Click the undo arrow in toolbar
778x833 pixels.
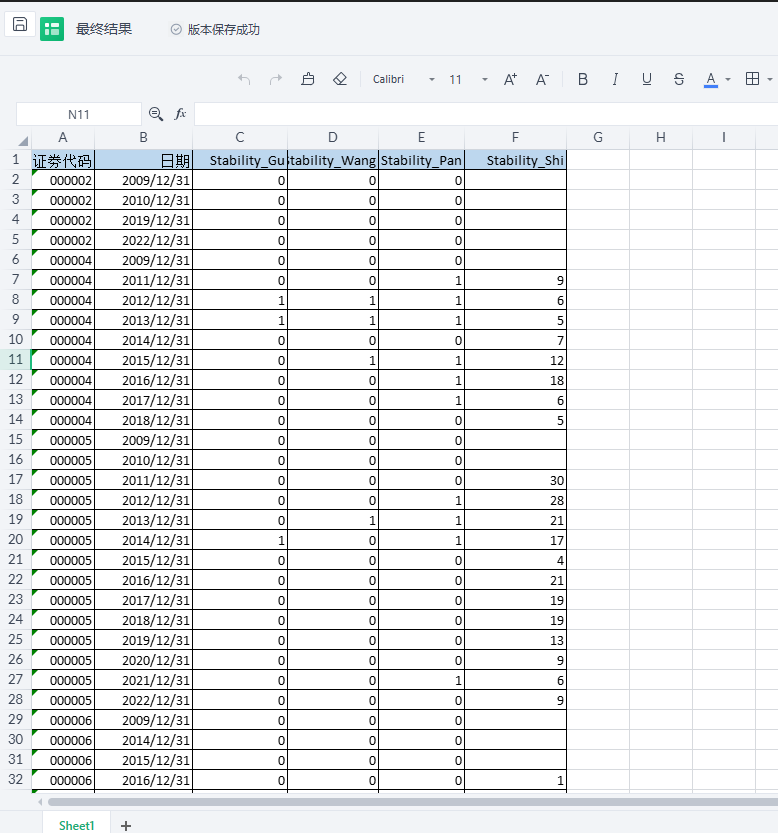coord(244,79)
